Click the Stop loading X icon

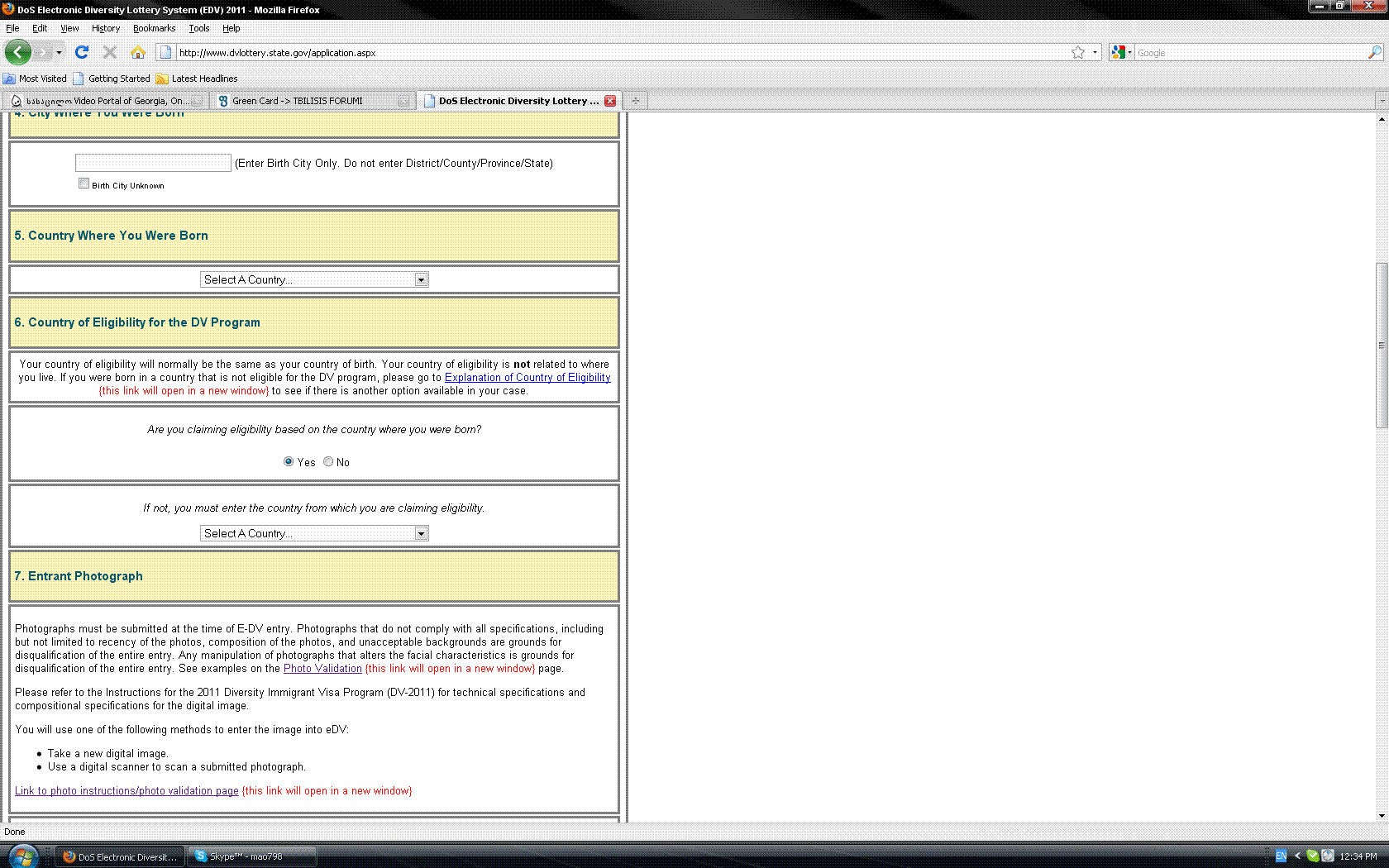click(109, 52)
